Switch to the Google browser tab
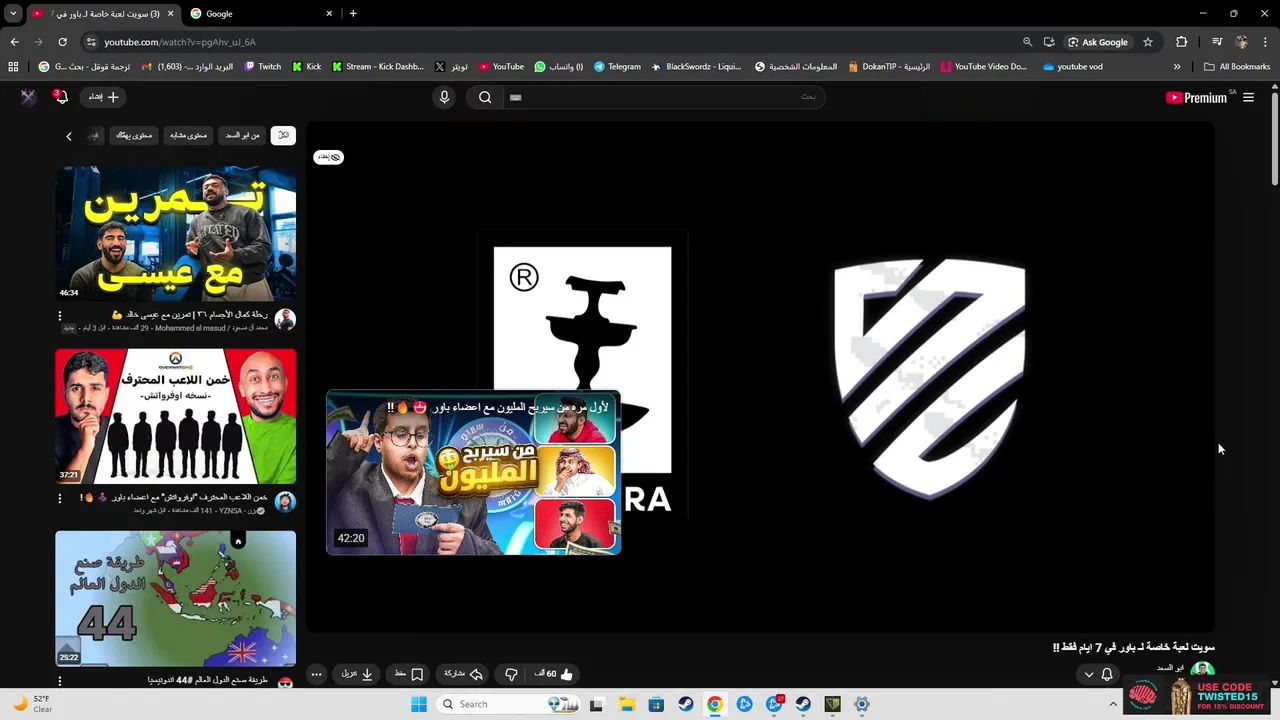Image resolution: width=1280 pixels, height=720 pixels. click(x=260, y=14)
